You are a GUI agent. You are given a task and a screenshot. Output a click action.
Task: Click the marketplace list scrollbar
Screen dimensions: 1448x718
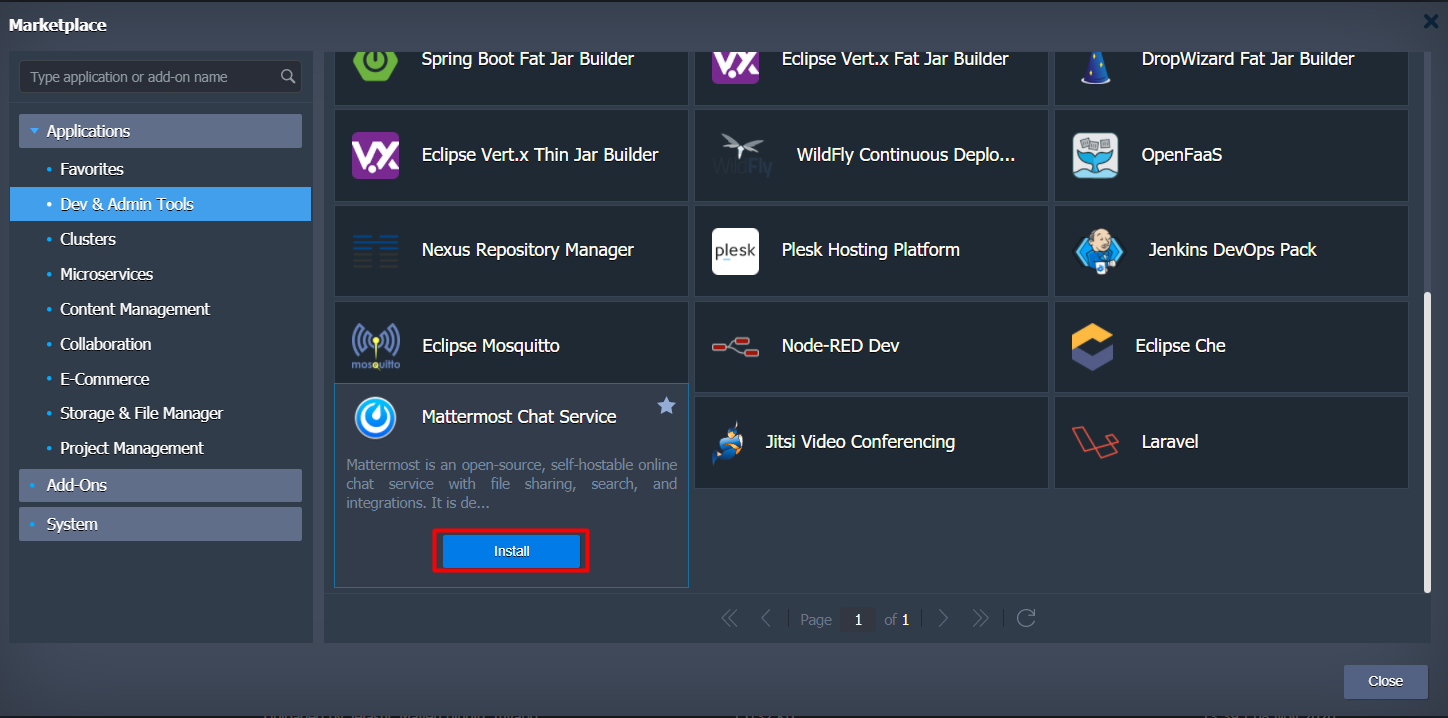pos(1427,440)
